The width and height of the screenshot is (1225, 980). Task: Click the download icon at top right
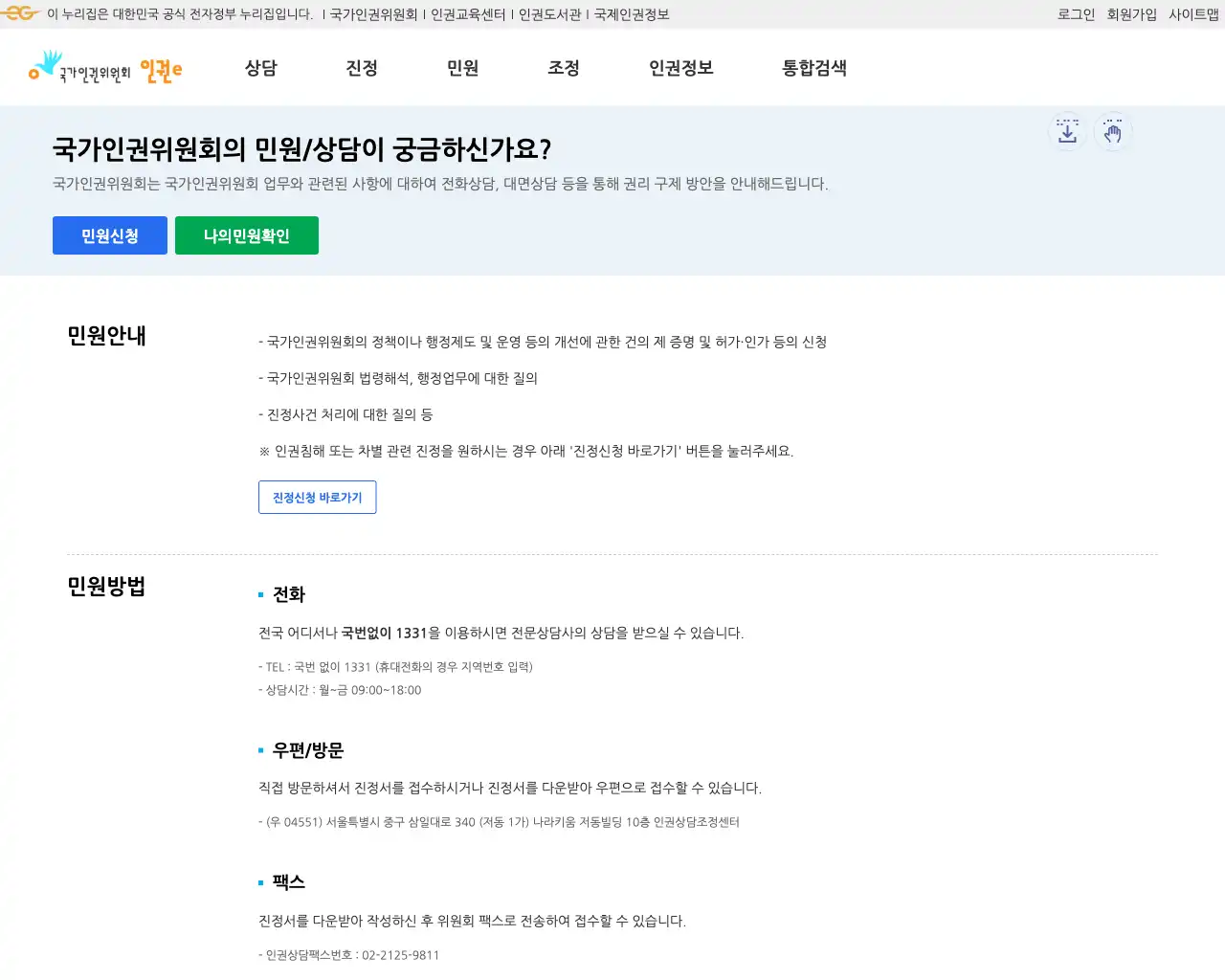click(1066, 132)
